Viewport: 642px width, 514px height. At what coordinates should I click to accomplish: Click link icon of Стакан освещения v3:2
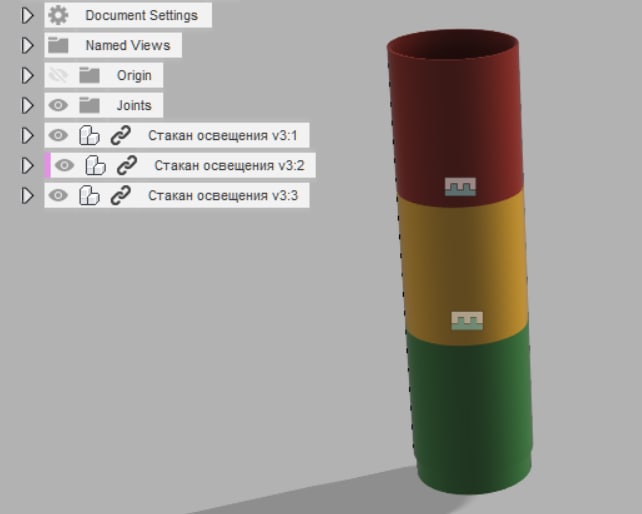pyautogui.click(x=127, y=165)
